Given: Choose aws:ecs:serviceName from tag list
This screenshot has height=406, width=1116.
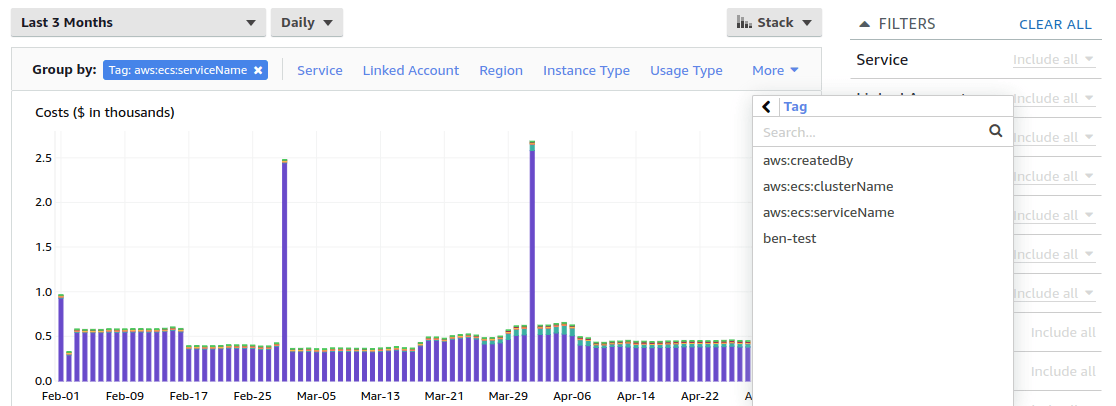Looking at the screenshot, I should 828,212.
